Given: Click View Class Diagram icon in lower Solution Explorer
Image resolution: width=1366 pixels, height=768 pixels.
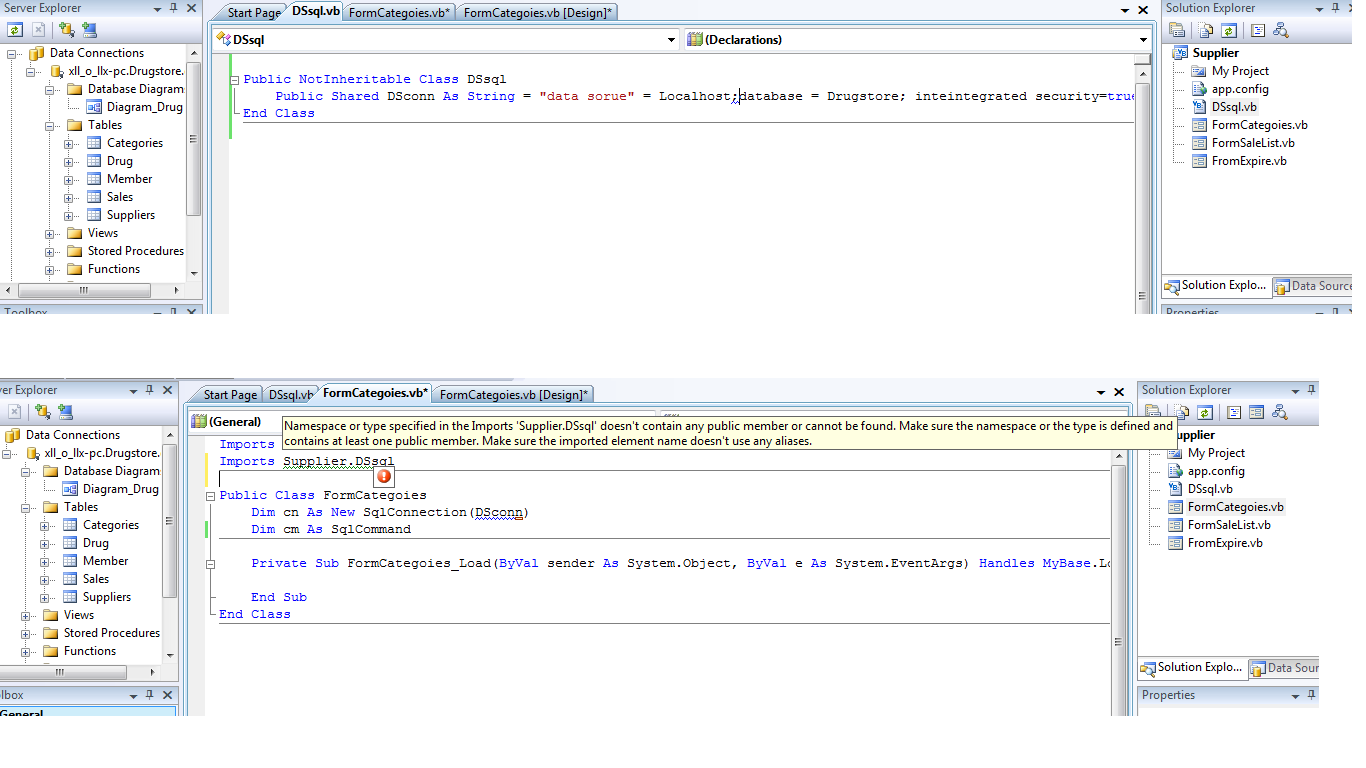Looking at the screenshot, I should click(1279, 412).
